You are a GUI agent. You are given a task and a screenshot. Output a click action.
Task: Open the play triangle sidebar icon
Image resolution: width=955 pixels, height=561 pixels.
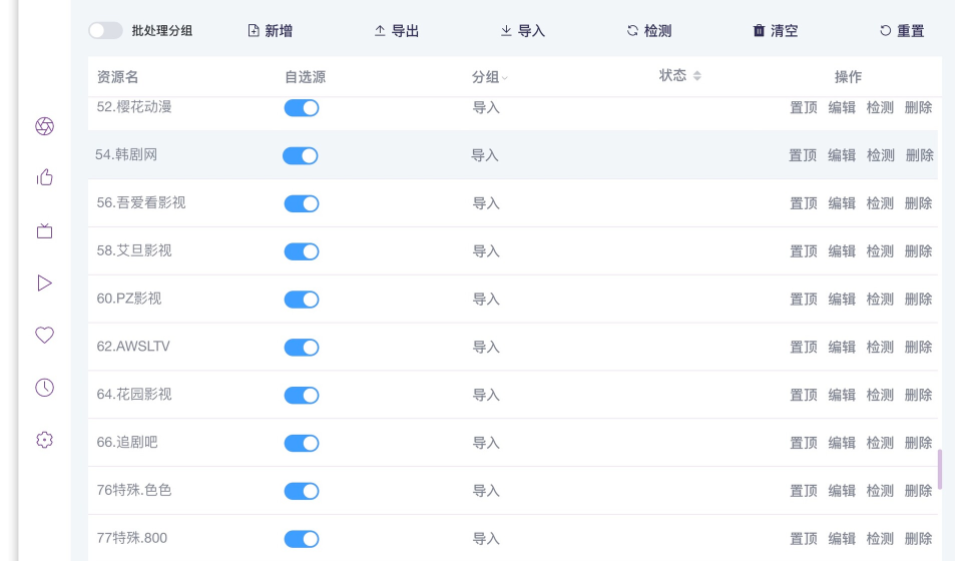click(x=44, y=283)
